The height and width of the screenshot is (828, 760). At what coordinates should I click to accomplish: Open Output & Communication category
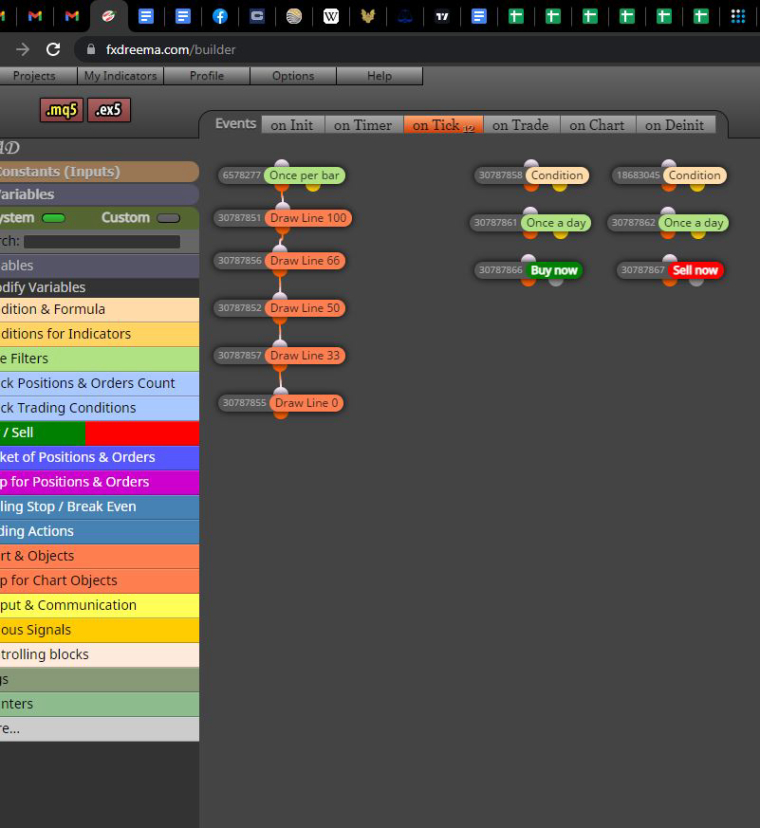click(x=99, y=605)
